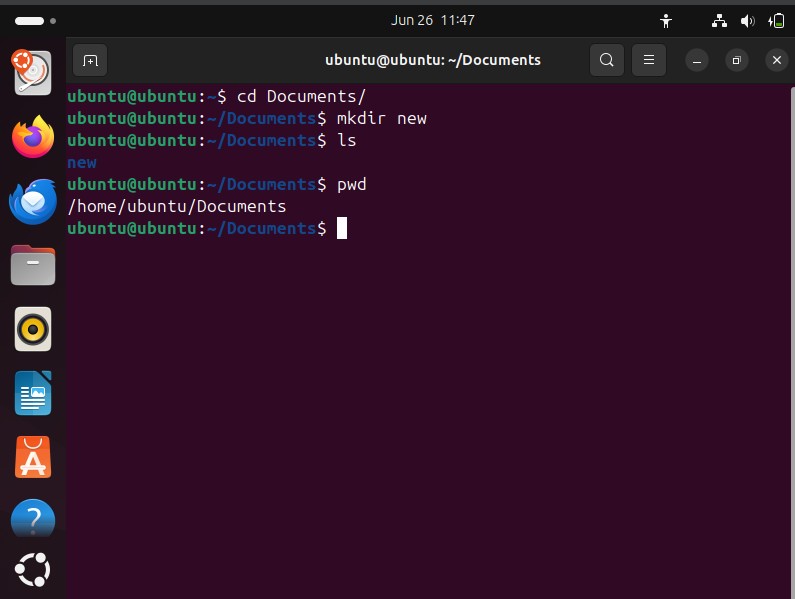The height and width of the screenshot is (599, 795).
Task: Click the terminal vertical scrollbar
Action: click(792, 342)
